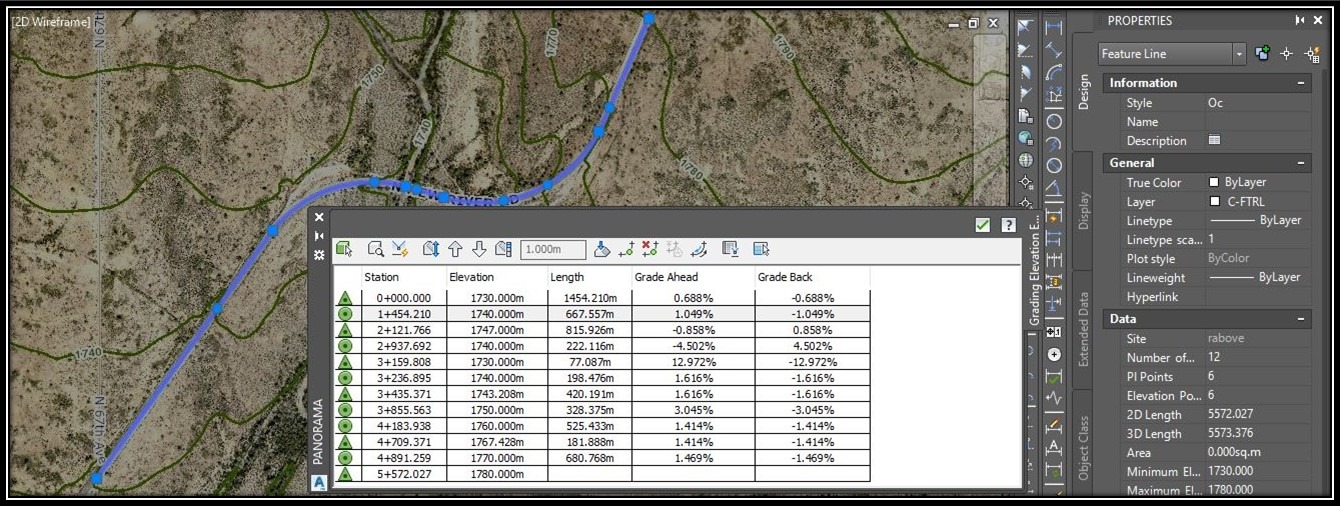Click the Flatten Grade or Elevations icon

click(x=602, y=249)
